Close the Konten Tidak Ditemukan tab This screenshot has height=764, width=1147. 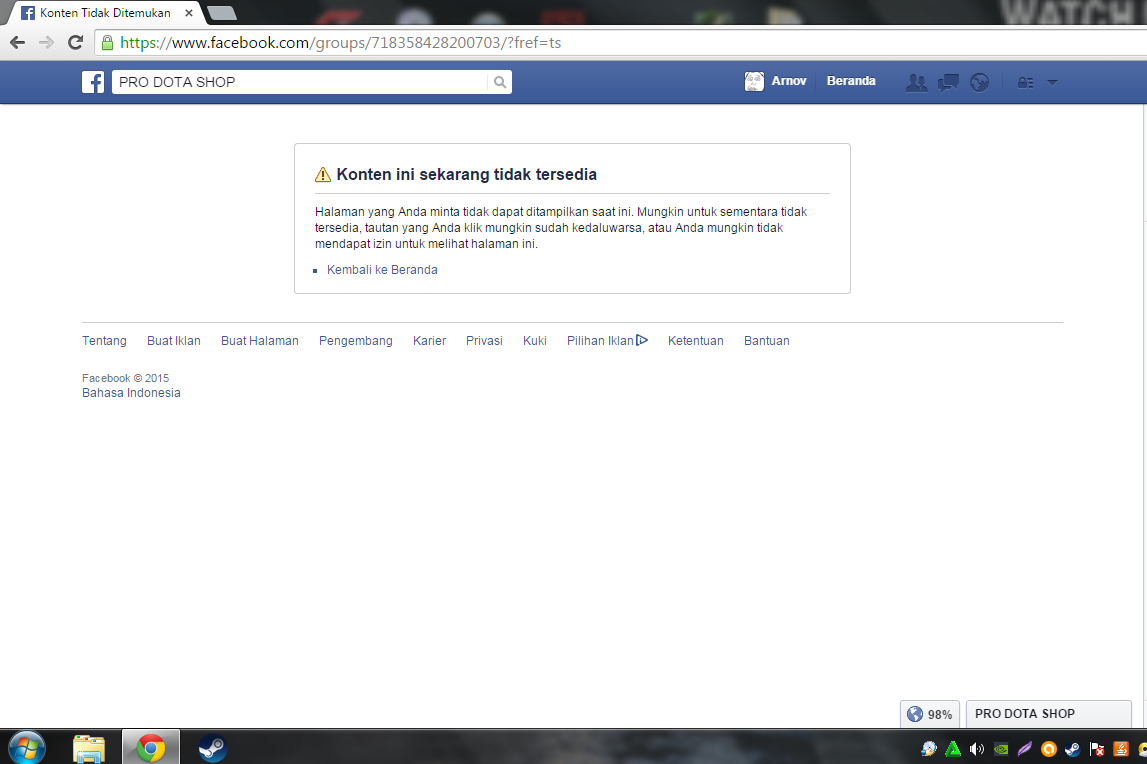pos(189,13)
